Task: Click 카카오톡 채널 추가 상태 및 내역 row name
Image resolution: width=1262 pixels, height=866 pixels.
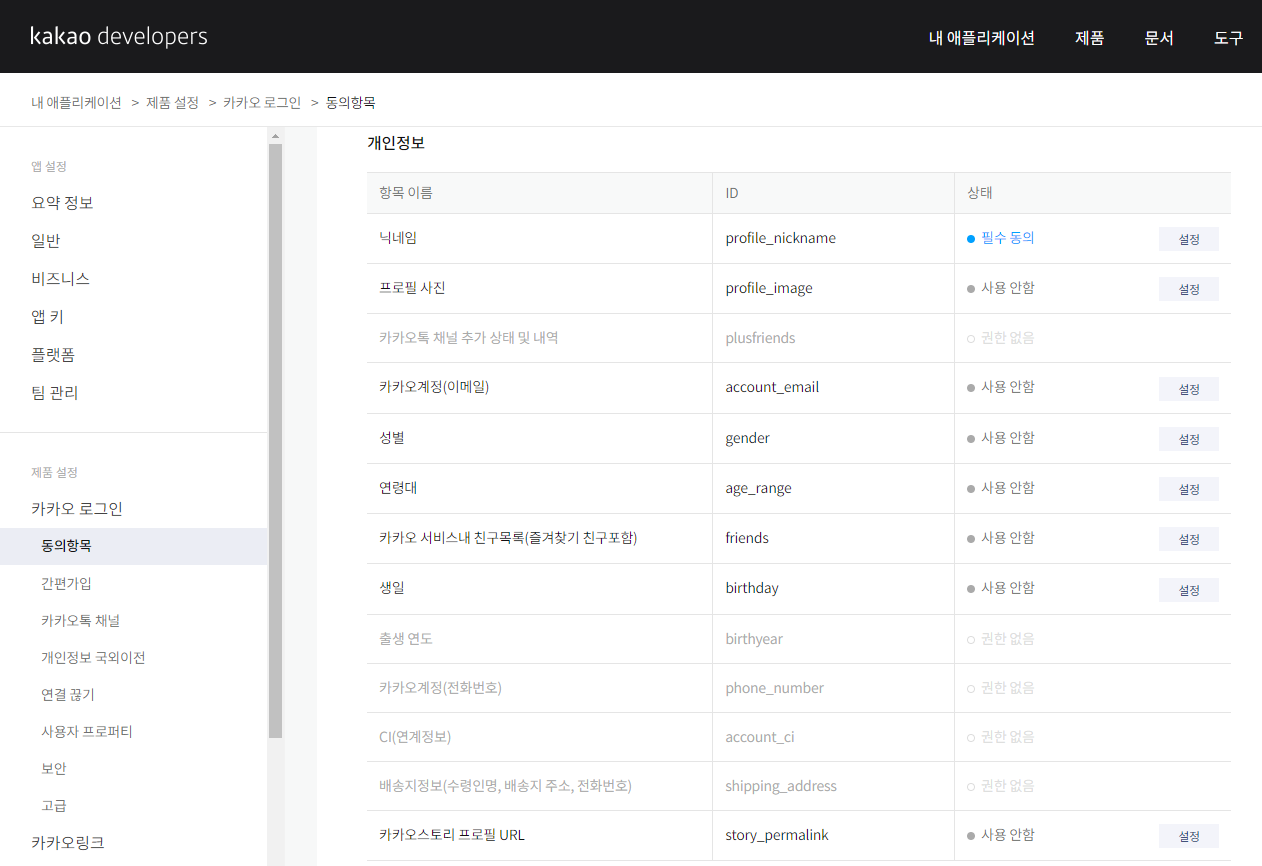Action: pyautogui.click(x=469, y=338)
